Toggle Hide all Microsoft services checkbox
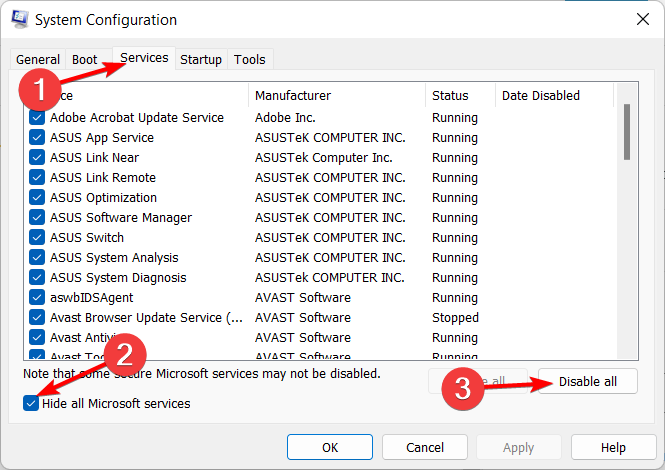The height and width of the screenshot is (470, 665). pyautogui.click(x=33, y=404)
